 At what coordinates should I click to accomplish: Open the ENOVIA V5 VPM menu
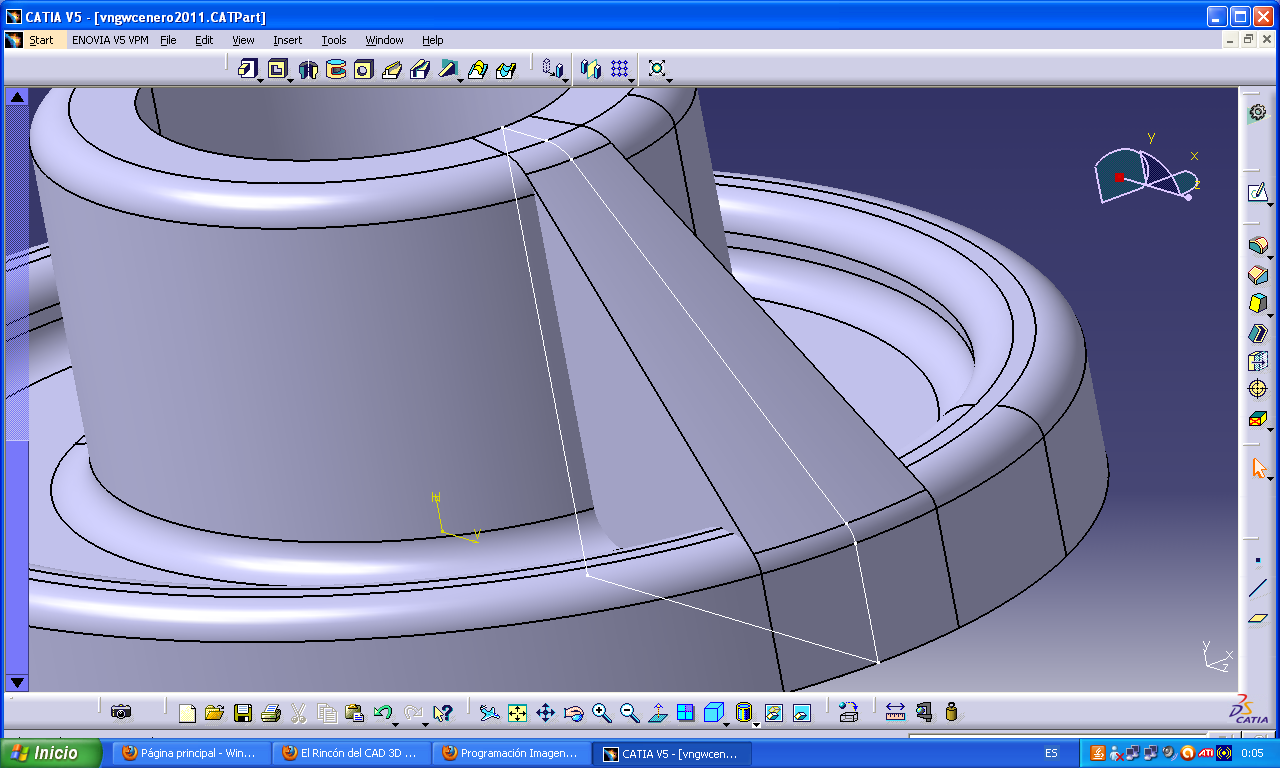pos(110,40)
